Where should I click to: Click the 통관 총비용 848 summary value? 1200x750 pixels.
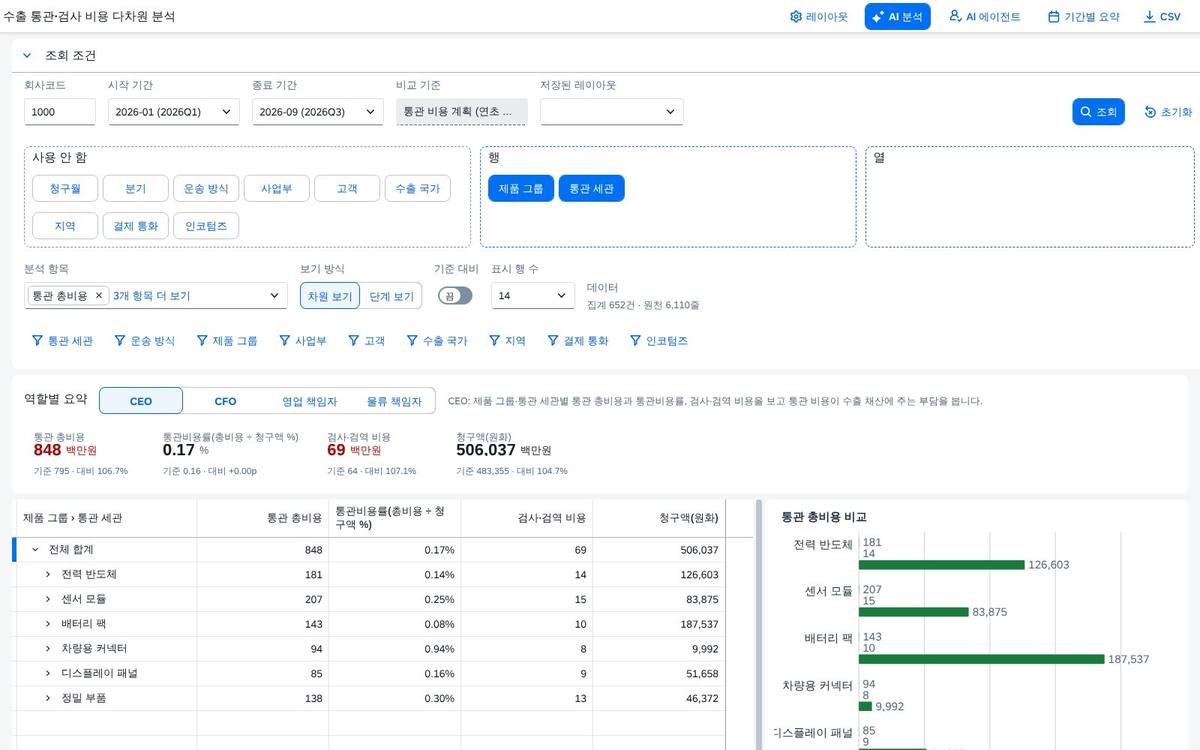[48, 449]
